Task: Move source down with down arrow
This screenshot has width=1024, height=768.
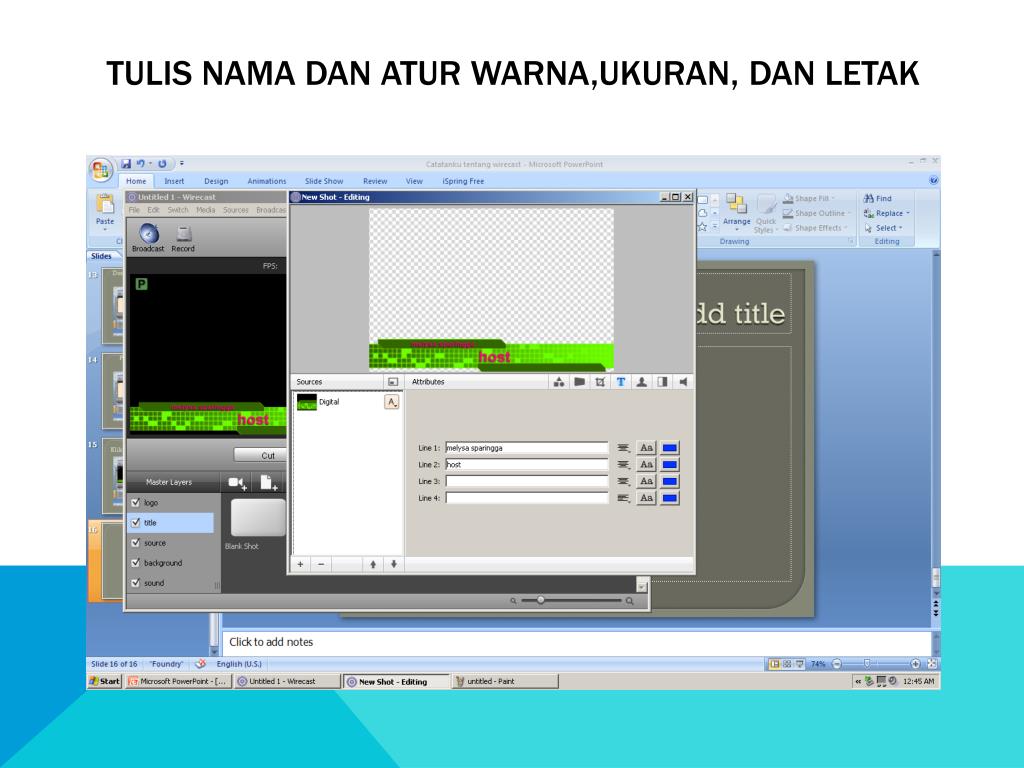Action: [394, 564]
